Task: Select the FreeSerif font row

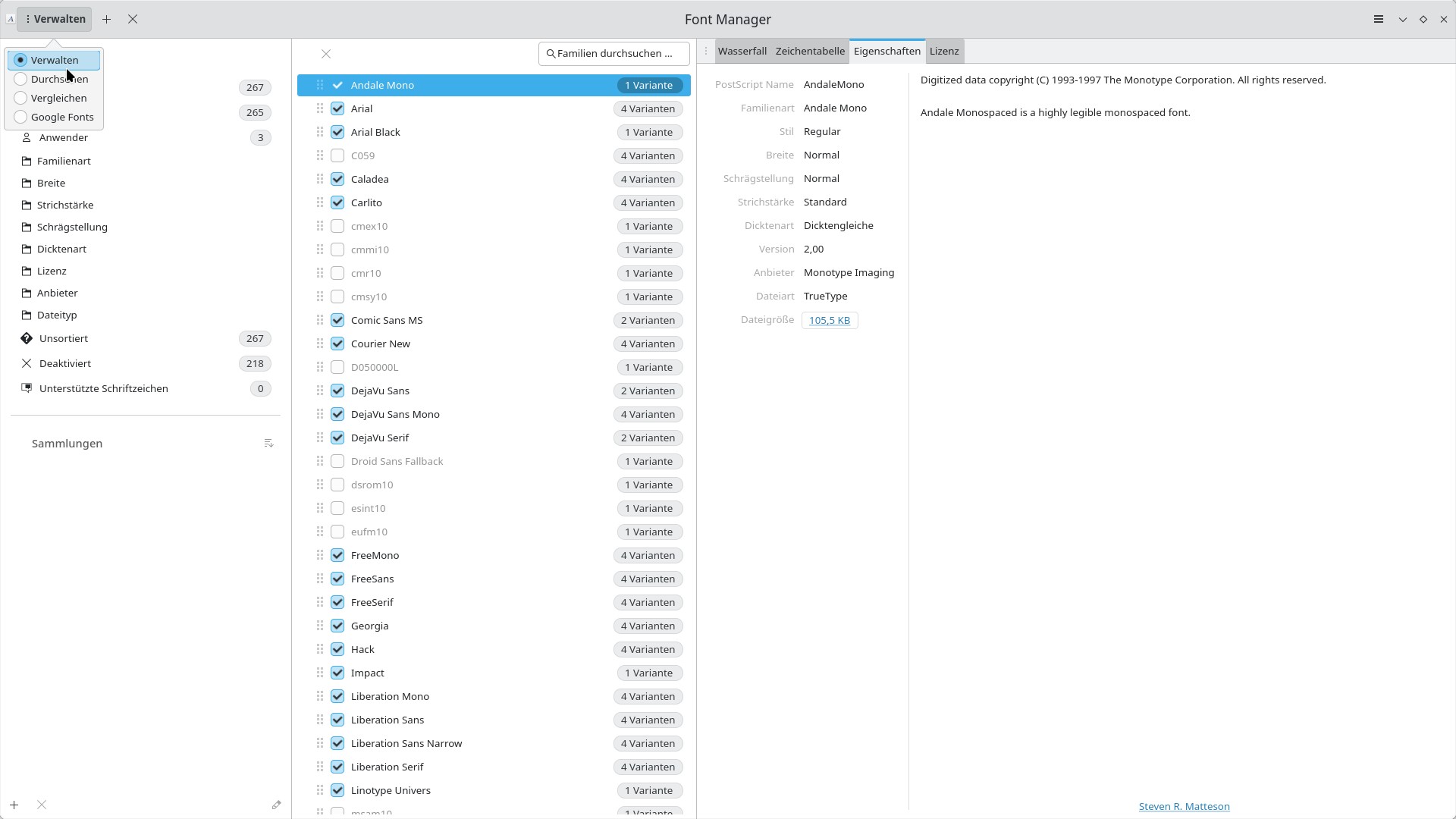Action: [494, 603]
